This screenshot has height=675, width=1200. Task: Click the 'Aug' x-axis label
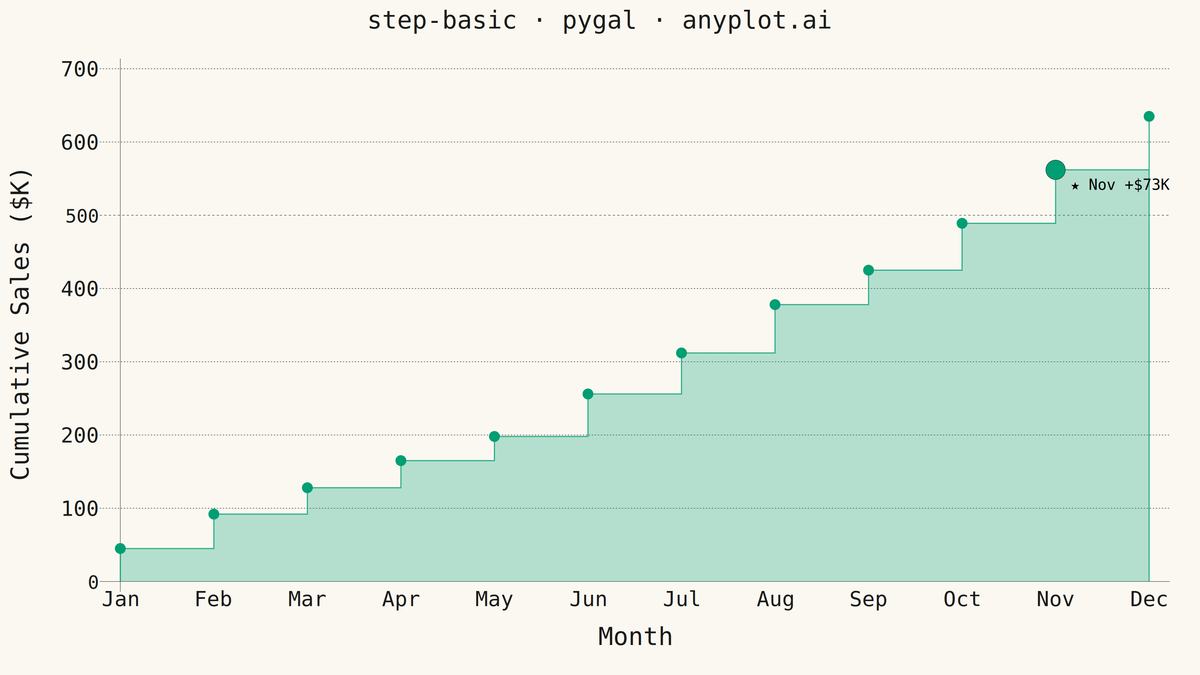[x=775, y=600]
